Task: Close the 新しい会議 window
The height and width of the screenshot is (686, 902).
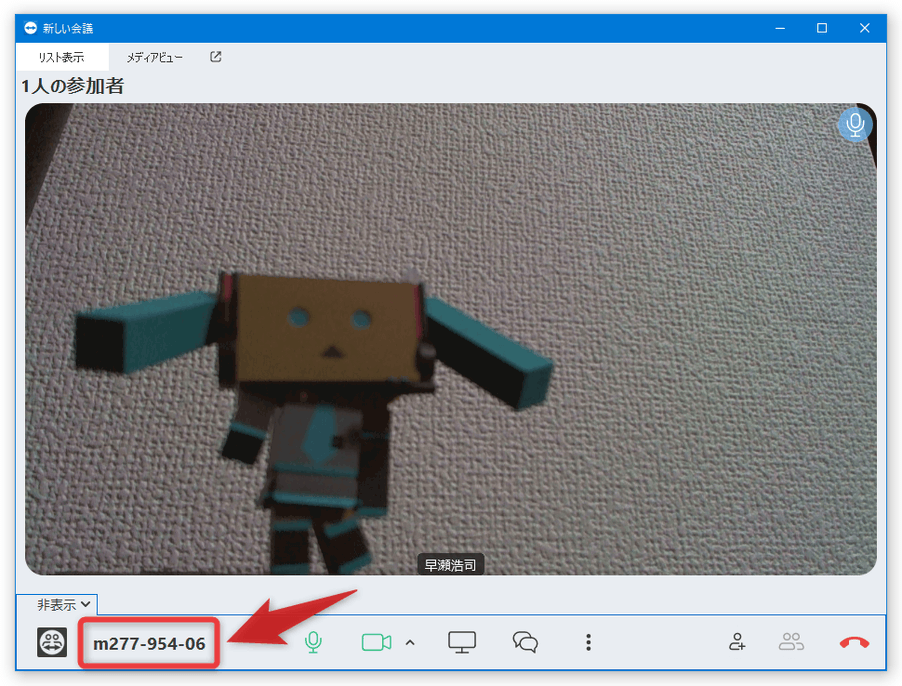Action: pos(864,28)
